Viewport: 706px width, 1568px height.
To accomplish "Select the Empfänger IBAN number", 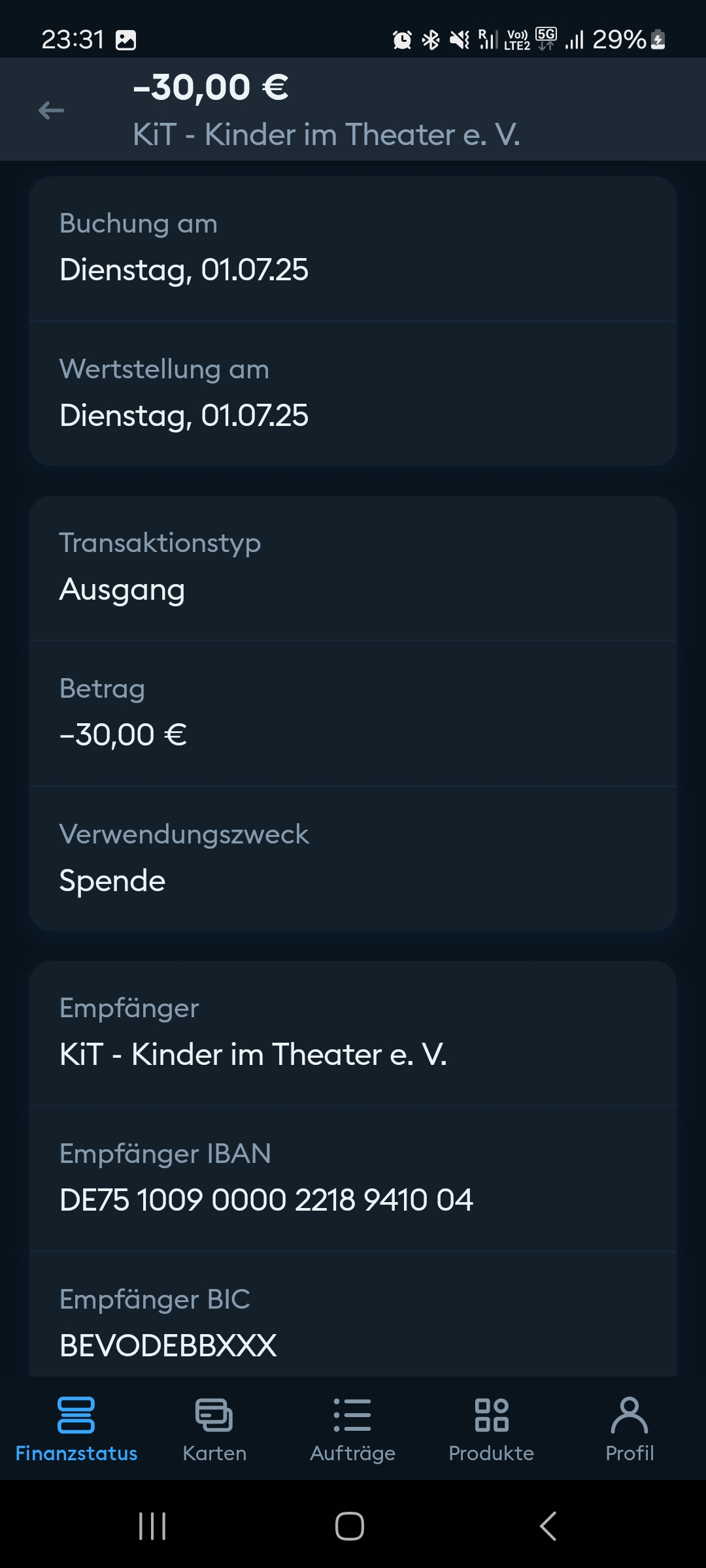I will click(266, 1200).
